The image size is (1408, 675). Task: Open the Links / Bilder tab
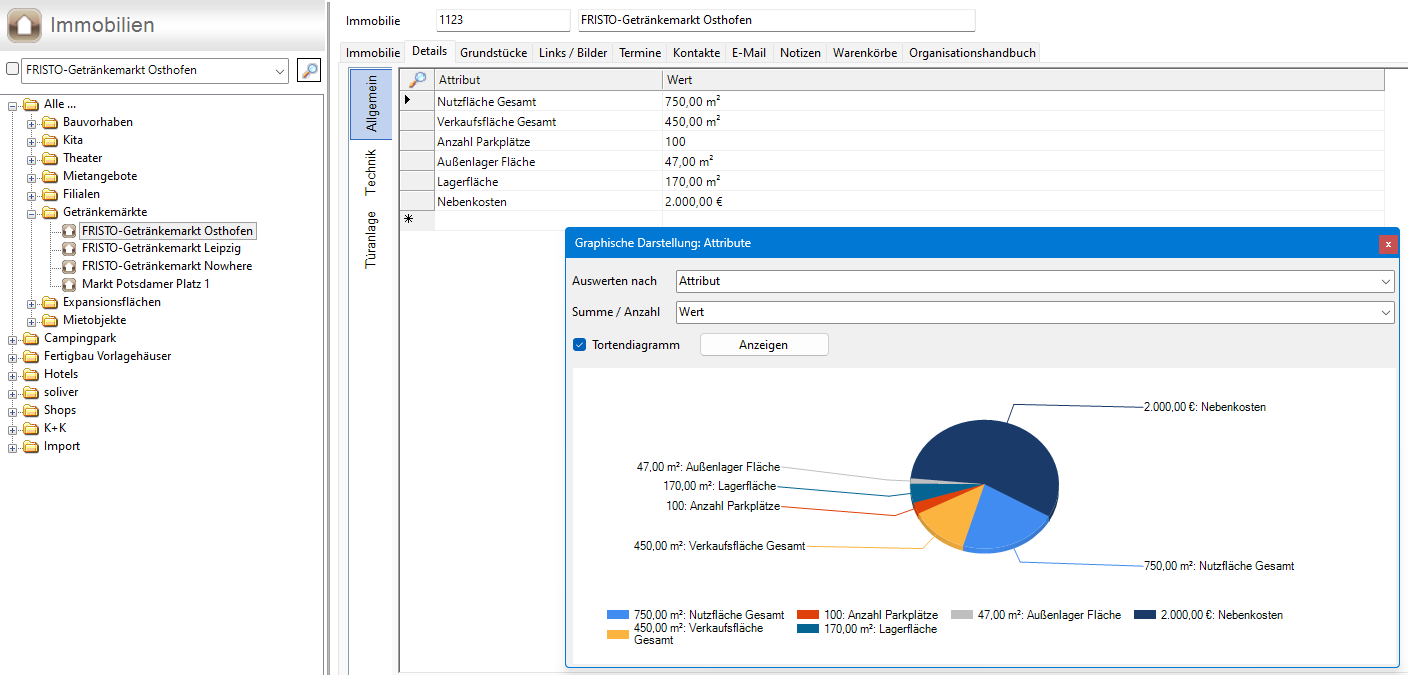click(573, 53)
